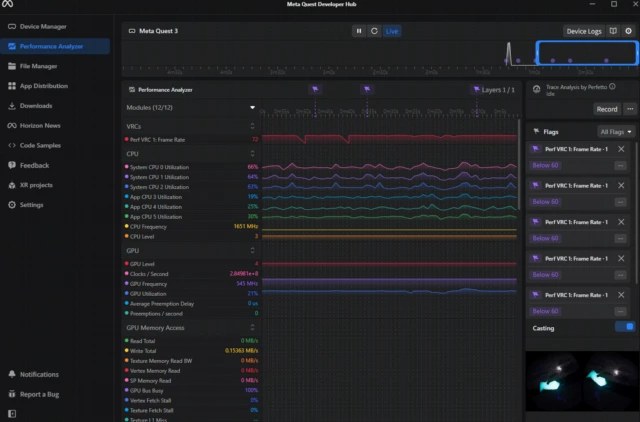The width and height of the screenshot is (640, 422).
Task: Toggle CPU Frequency metric color dot
Action: (x=127, y=226)
